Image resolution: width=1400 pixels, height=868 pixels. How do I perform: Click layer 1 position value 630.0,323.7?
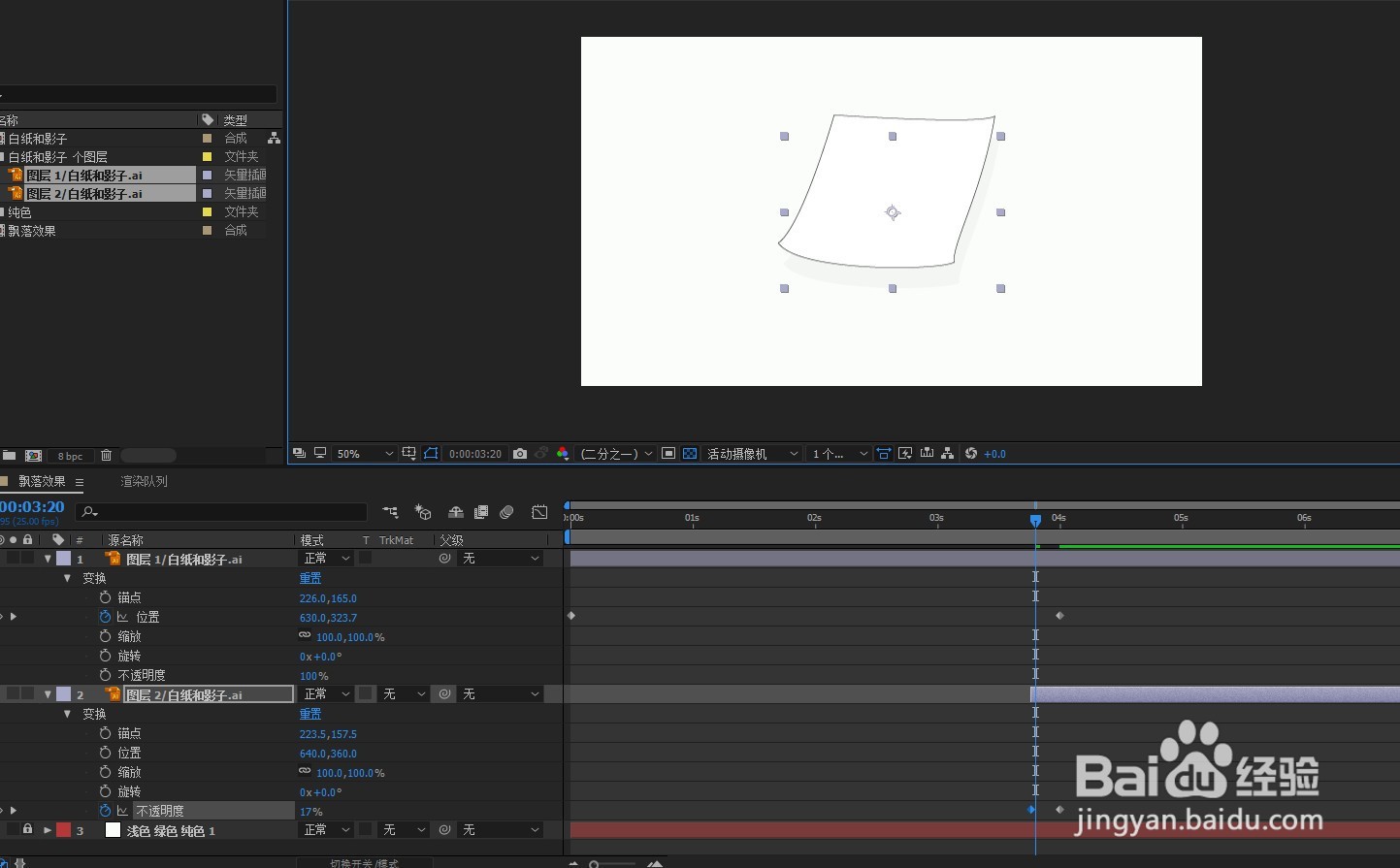coord(328,618)
